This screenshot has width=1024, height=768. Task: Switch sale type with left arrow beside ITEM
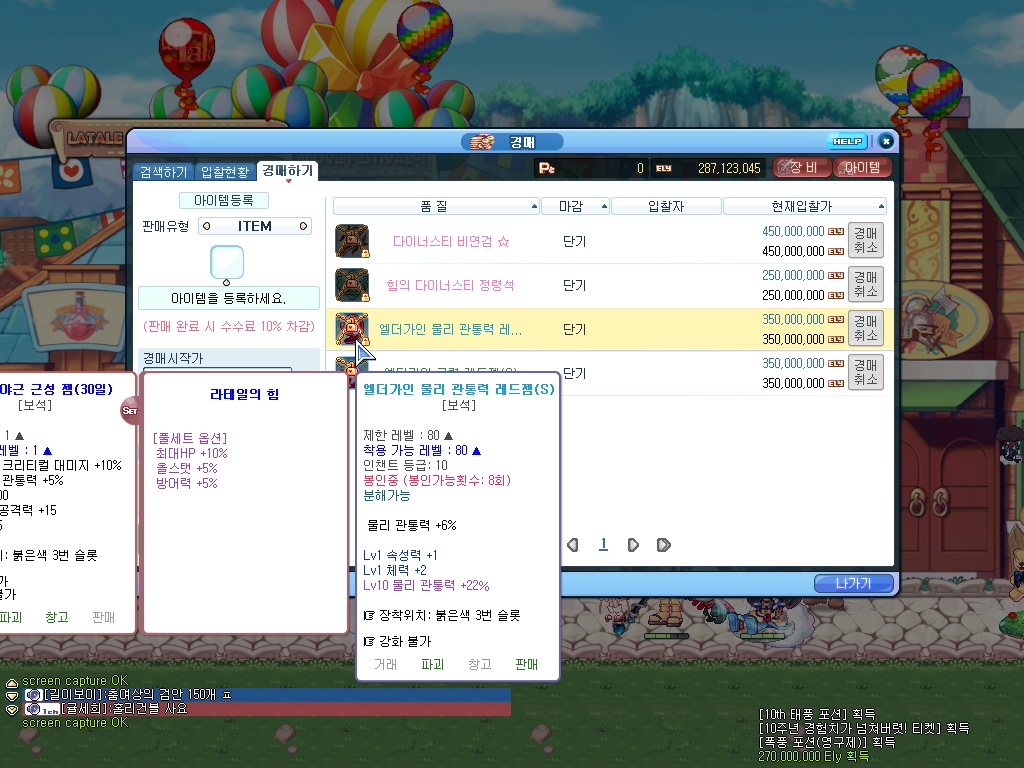point(206,227)
